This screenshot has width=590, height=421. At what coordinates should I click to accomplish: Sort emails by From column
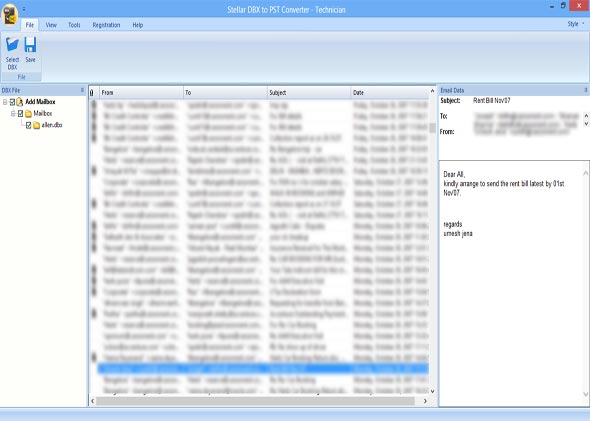coord(140,93)
